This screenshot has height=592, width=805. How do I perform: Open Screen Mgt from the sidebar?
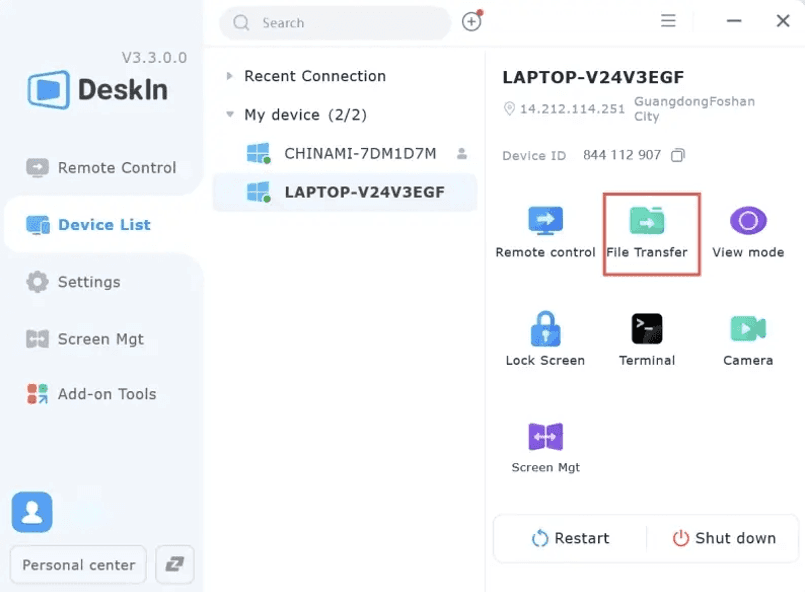85,339
